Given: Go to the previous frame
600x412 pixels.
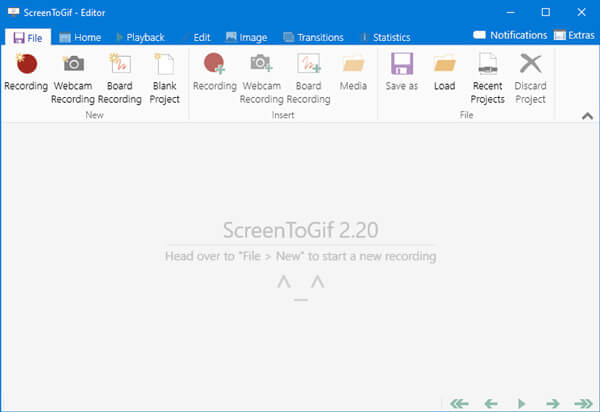Looking at the screenshot, I should [x=491, y=403].
